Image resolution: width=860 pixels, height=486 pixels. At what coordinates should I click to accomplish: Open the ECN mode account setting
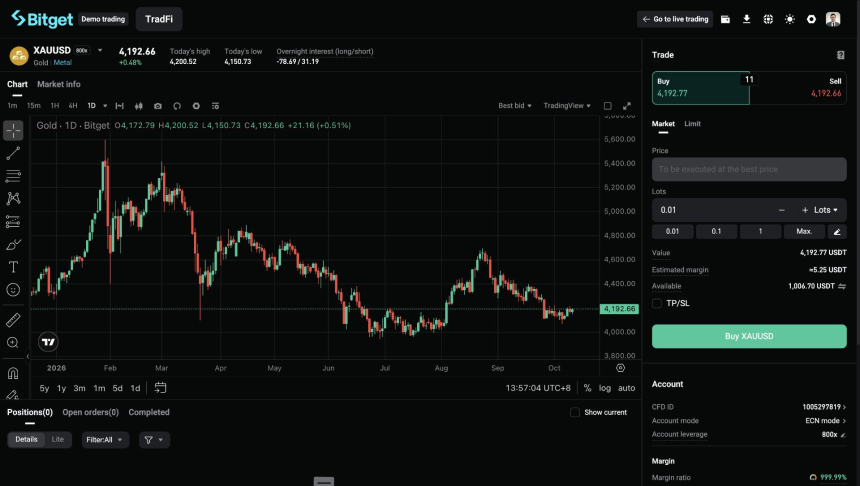click(825, 421)
